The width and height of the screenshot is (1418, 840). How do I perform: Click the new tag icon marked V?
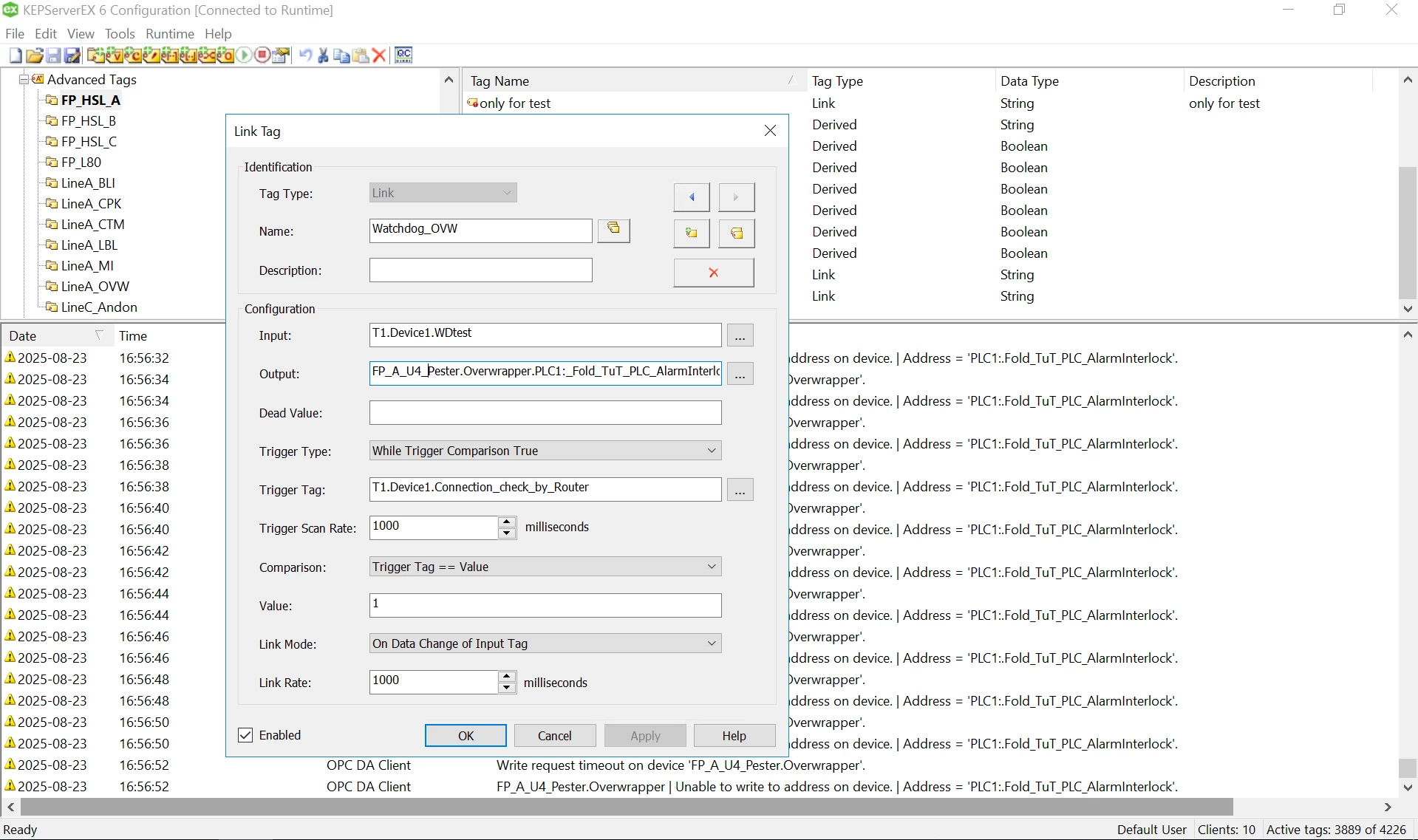pos(114,55)
